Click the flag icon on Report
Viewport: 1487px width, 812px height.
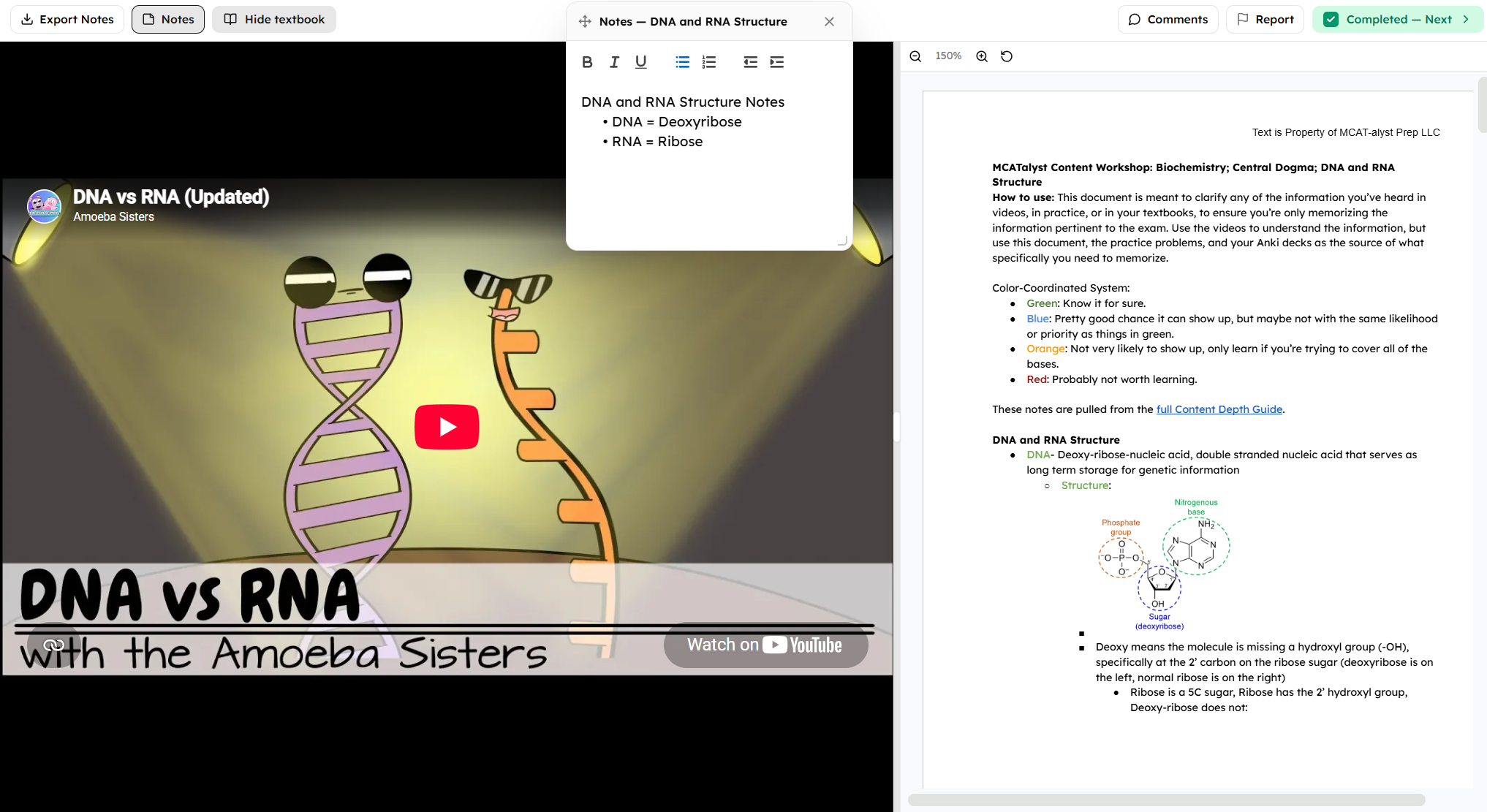(x=1243, y=20)
